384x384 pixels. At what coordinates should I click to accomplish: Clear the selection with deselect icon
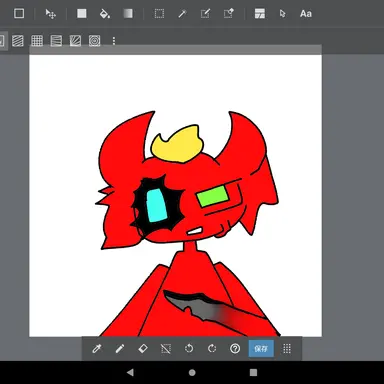[166, 349]
